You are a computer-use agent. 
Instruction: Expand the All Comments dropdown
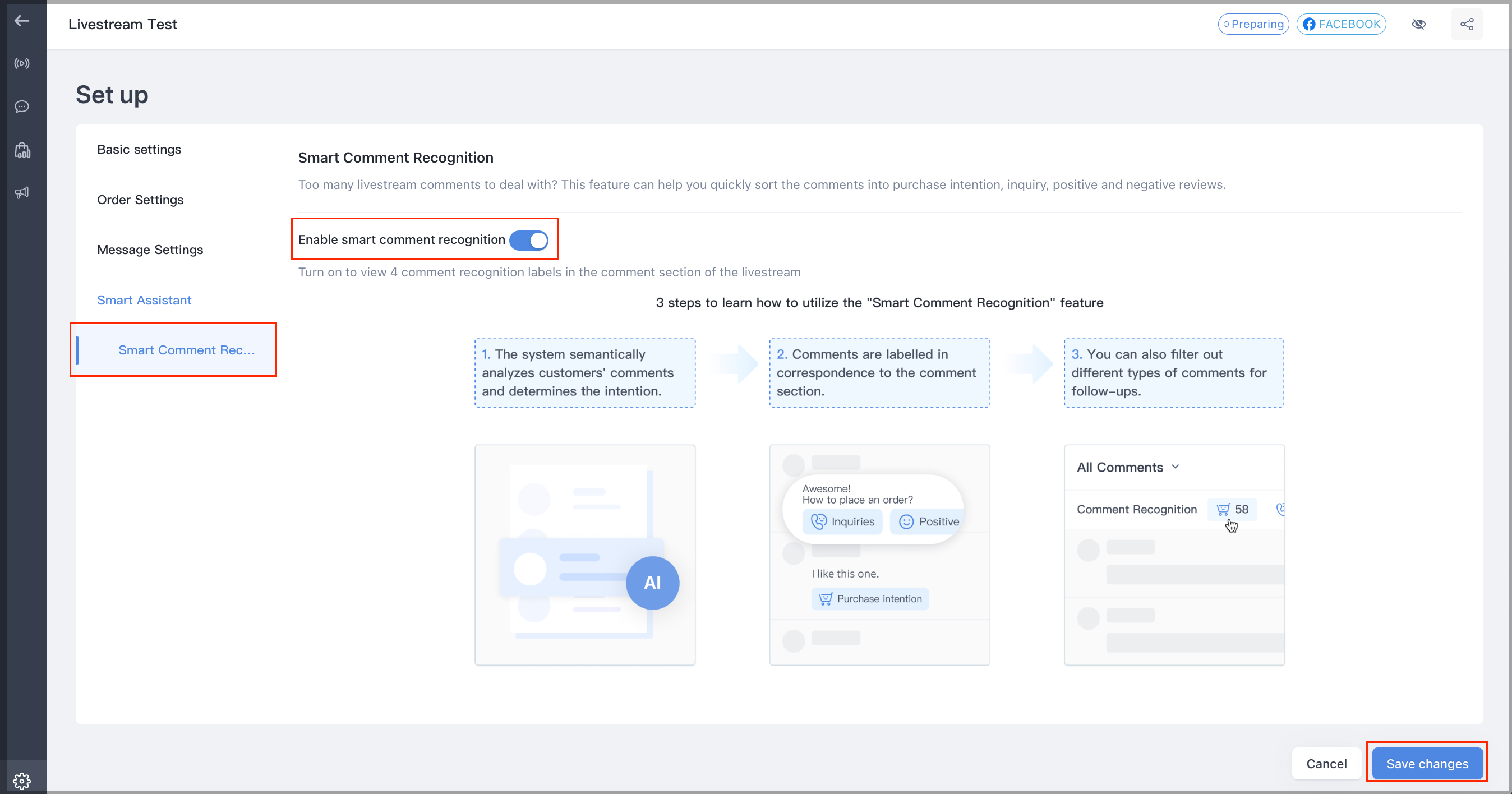point(1127,467)
